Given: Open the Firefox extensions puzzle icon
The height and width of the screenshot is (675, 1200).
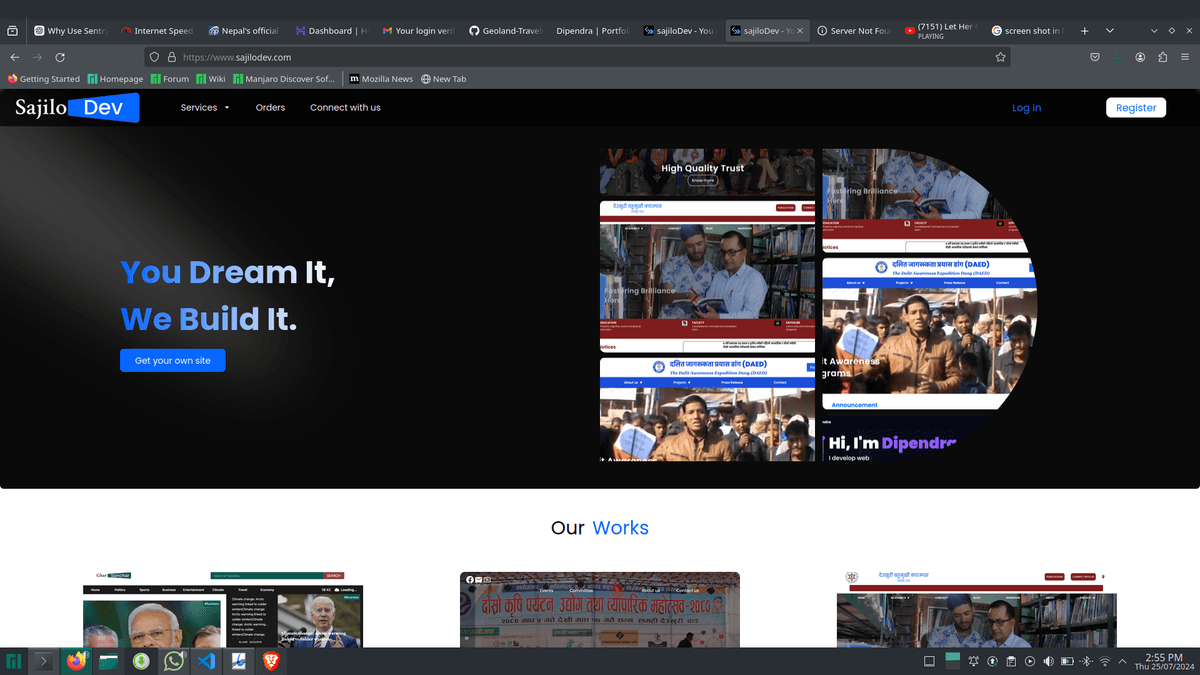Looking at the screenshot, I should 1162,57.
